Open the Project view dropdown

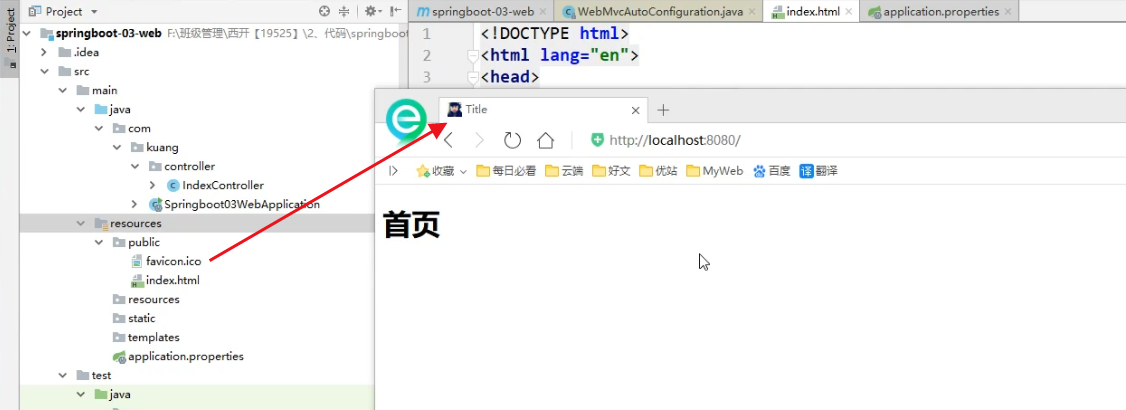(x=94, y=12)
